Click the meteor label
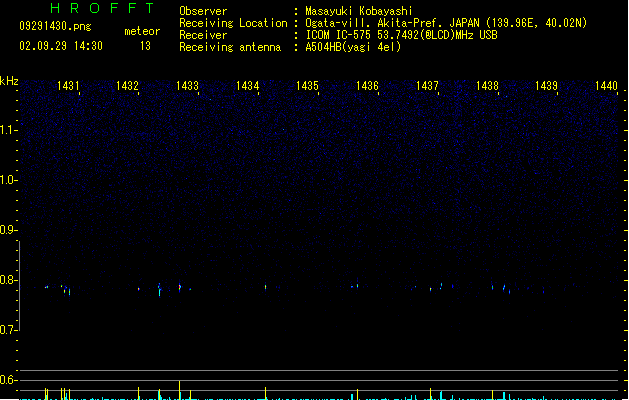Image resolution: width=629 pixels, height=400 pixels. pyautogui.click(x=142, y=31)
